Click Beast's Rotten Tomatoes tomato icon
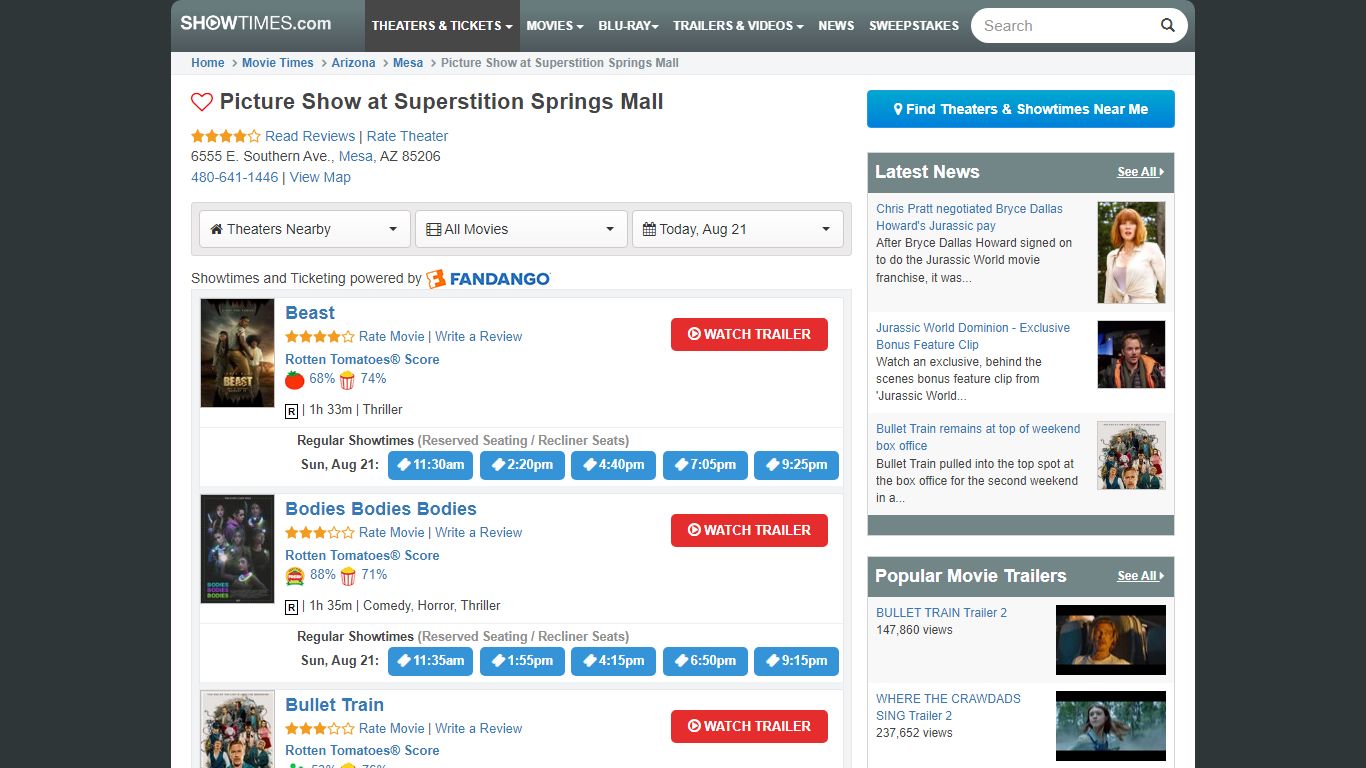This screenshot has height=768, width=1366. click(x=295, y=380)
